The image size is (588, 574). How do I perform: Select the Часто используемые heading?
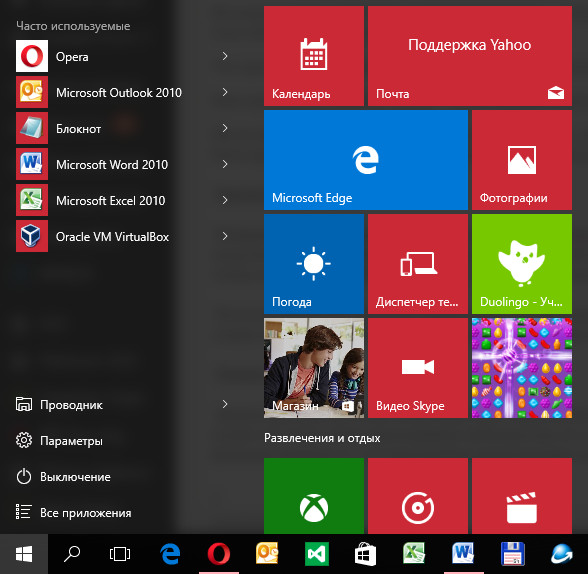[x=73, y=26]
